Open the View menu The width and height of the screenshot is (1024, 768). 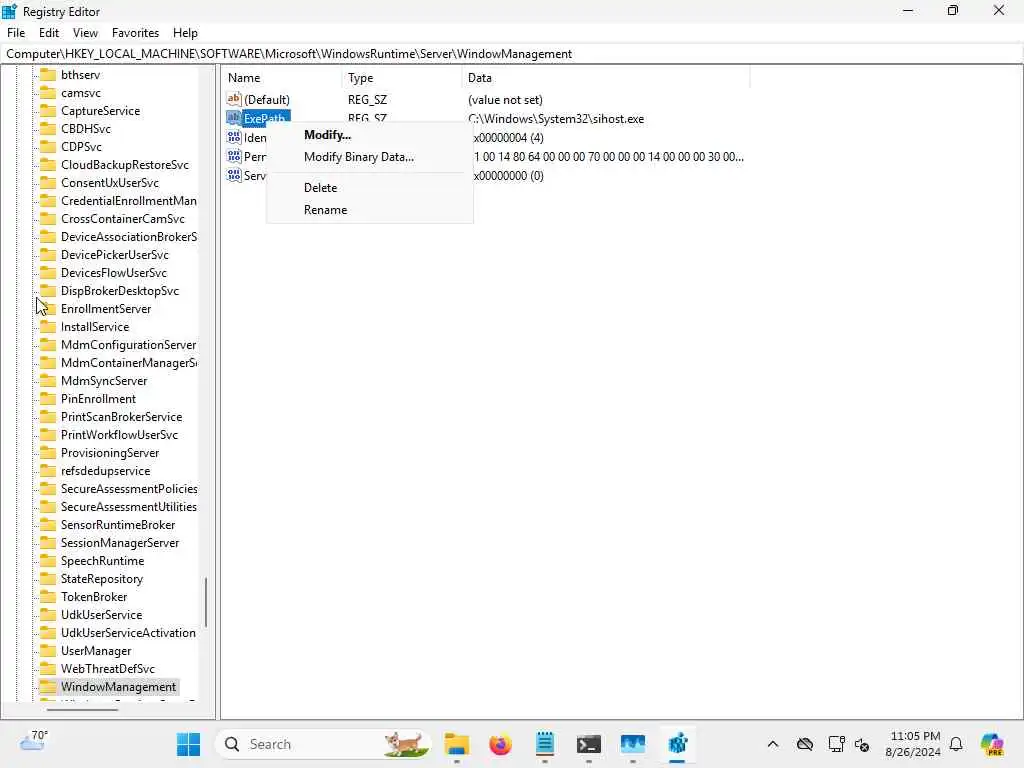click(85, 33)
